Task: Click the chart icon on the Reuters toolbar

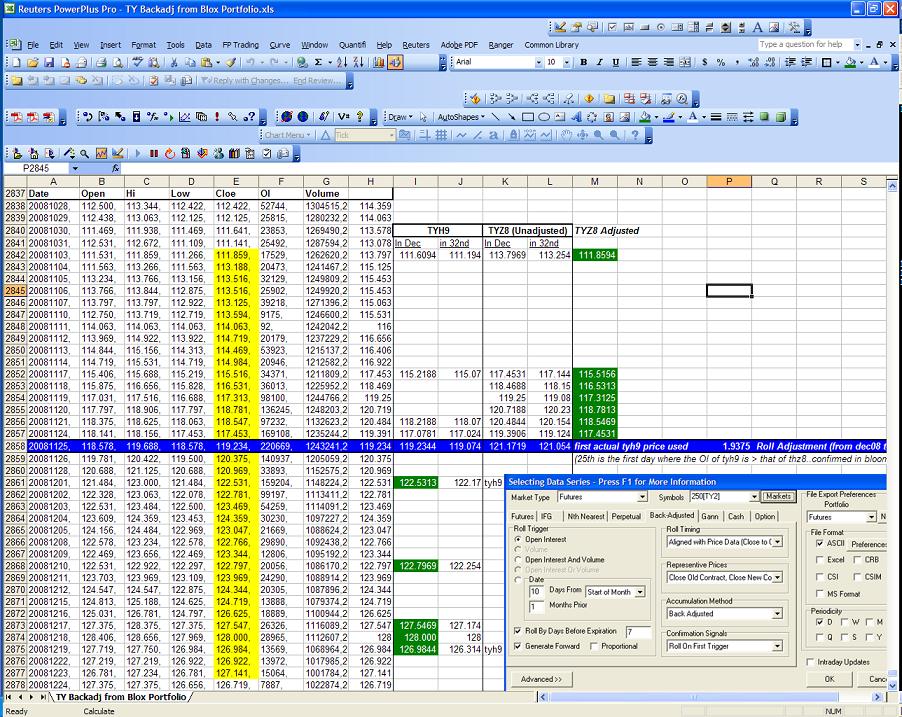Action: click(x=101, y=151)
